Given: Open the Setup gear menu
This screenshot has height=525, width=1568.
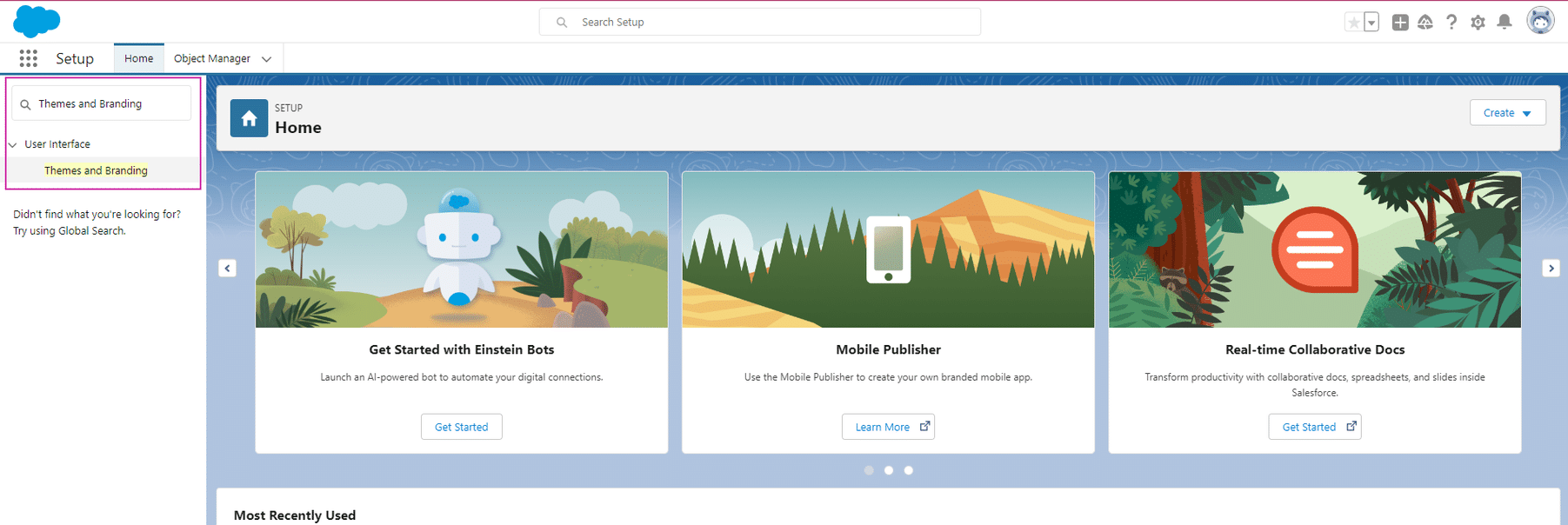Looking at the screenshot, I should point(1478,23).
